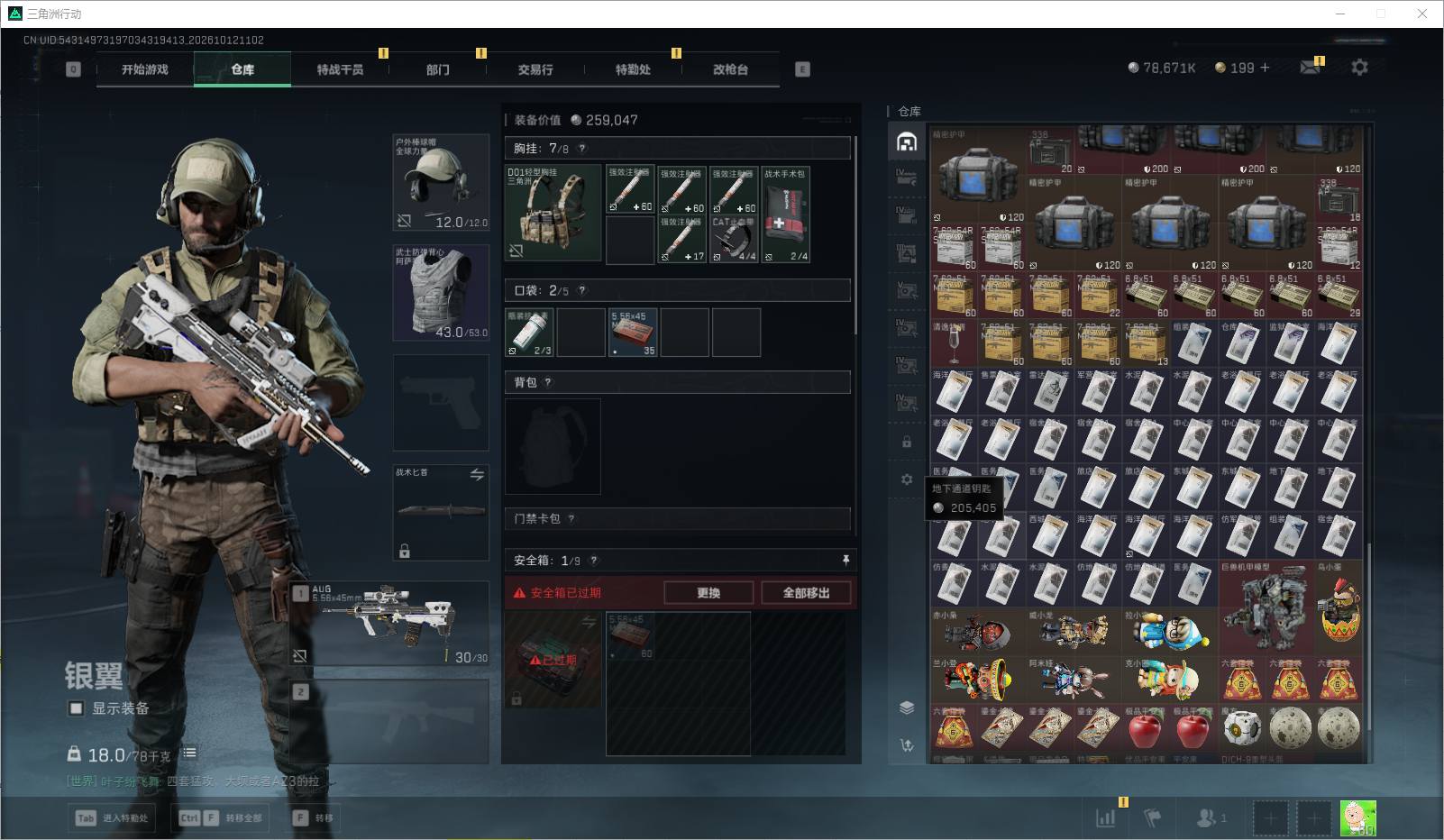Open the 交易行 tab
Viewport: 1444px width, 840px height.
pyautogui.click(x=535, y=69)
